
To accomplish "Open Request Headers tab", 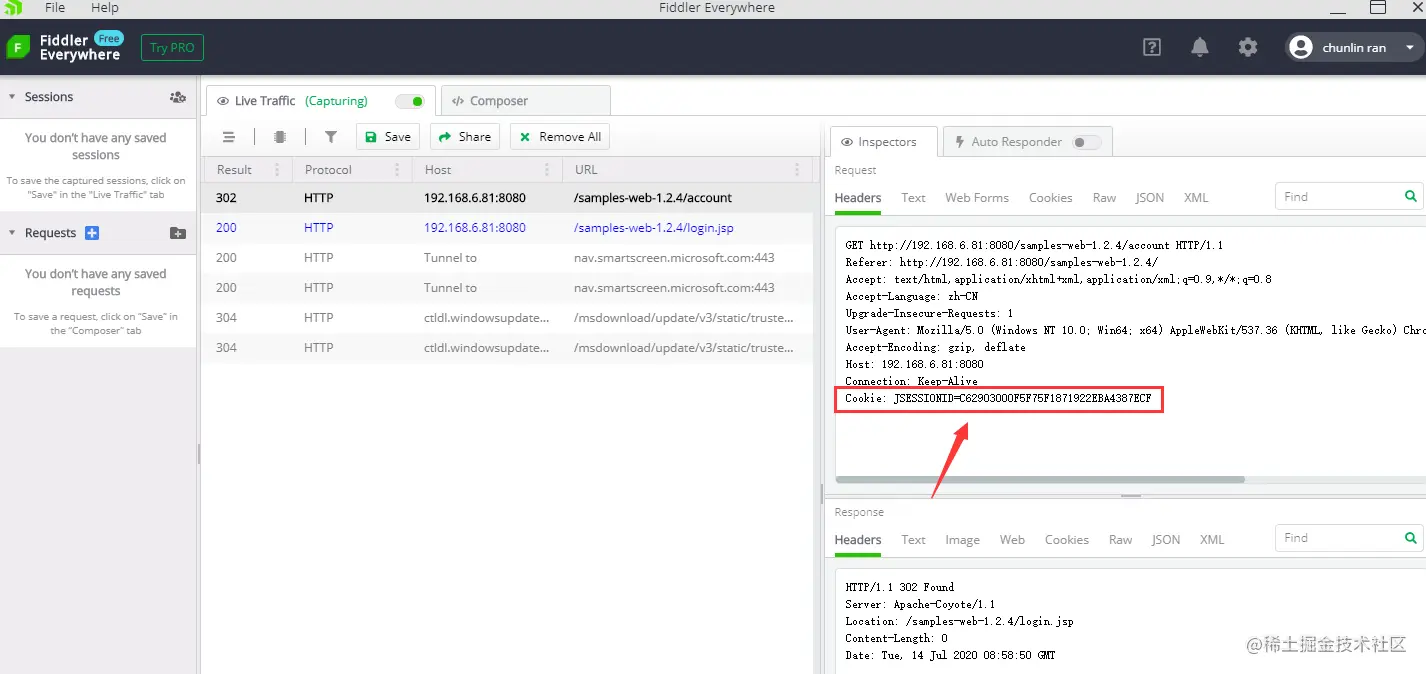I will point(858,198).
